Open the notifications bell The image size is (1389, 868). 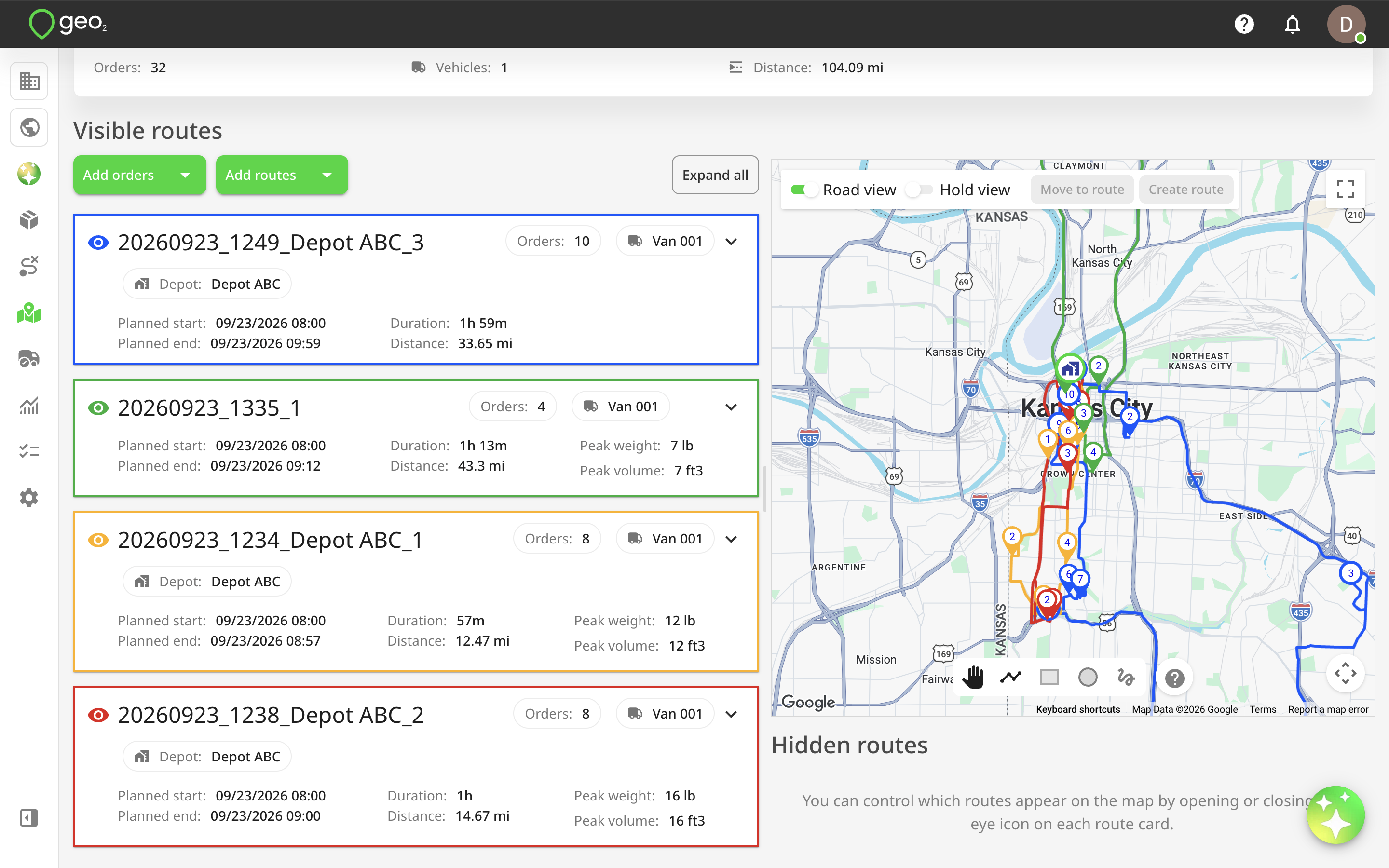[x=1292, y=24]
